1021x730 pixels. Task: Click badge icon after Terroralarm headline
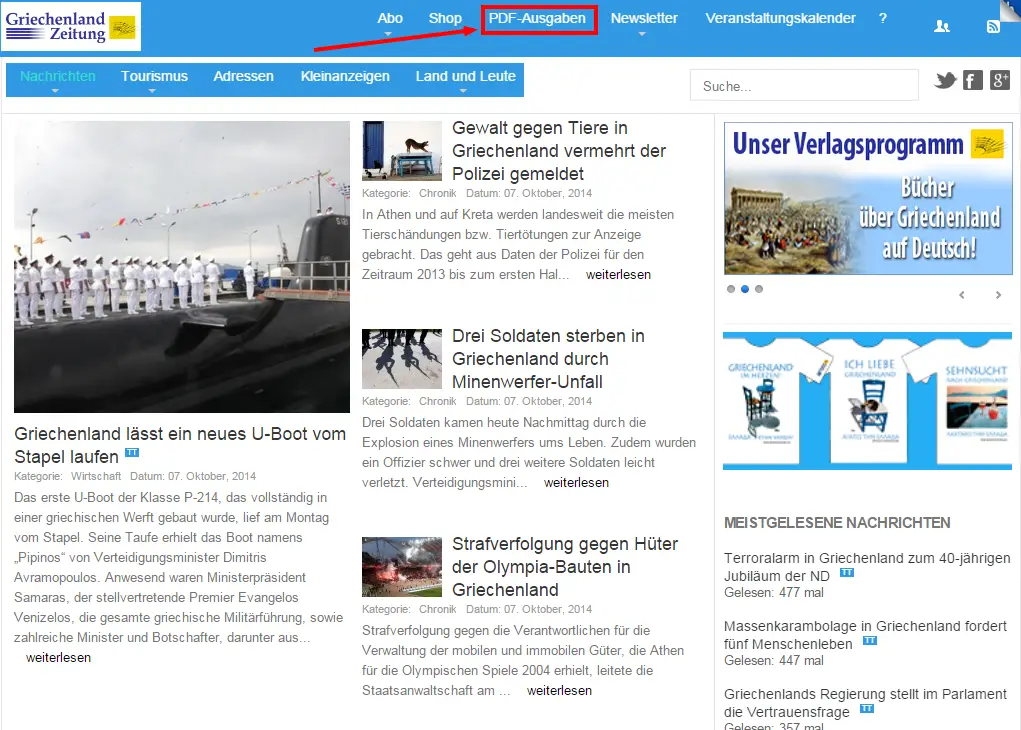click(x=846, y=573)
